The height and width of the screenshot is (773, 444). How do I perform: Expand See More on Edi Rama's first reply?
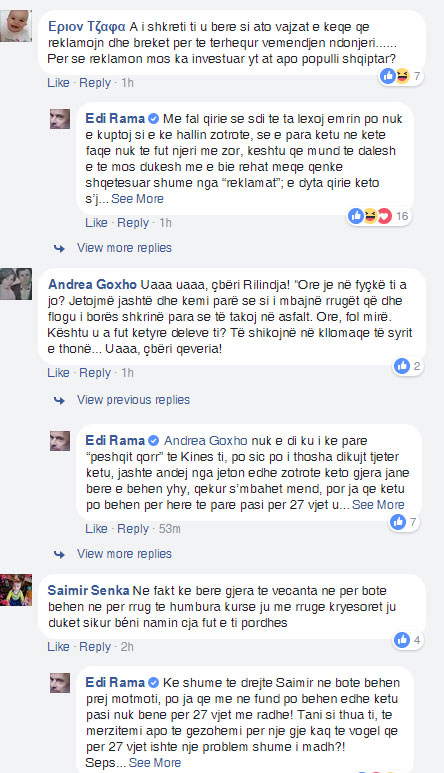click(x=137, y=199)
